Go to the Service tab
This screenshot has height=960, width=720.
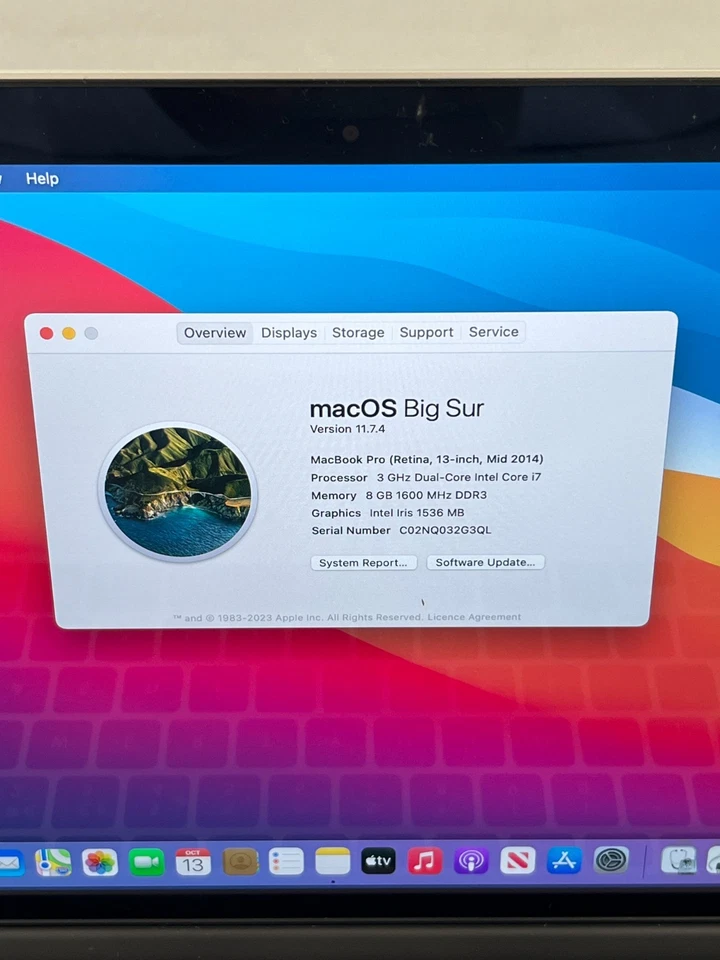pos(493,332)
